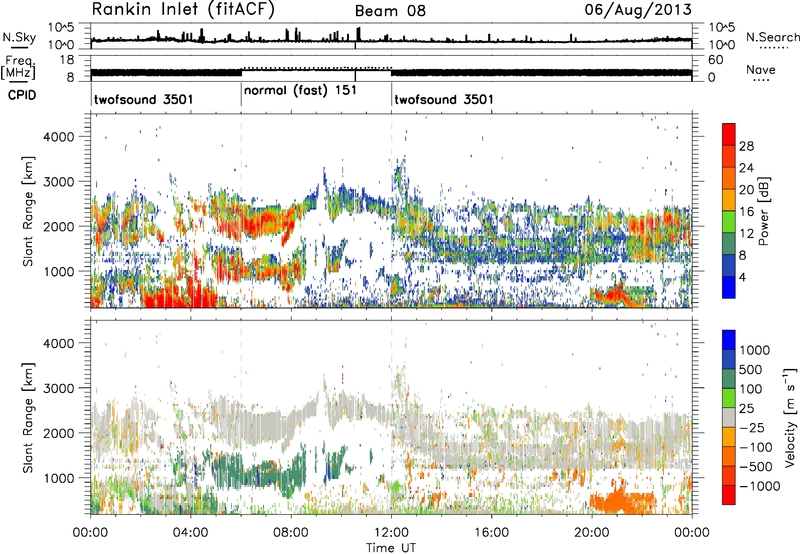This screenshot has height=554, width=800.
Task: Click the date "06/Aug/2013" in header
Action: click(x=638, y=9)
